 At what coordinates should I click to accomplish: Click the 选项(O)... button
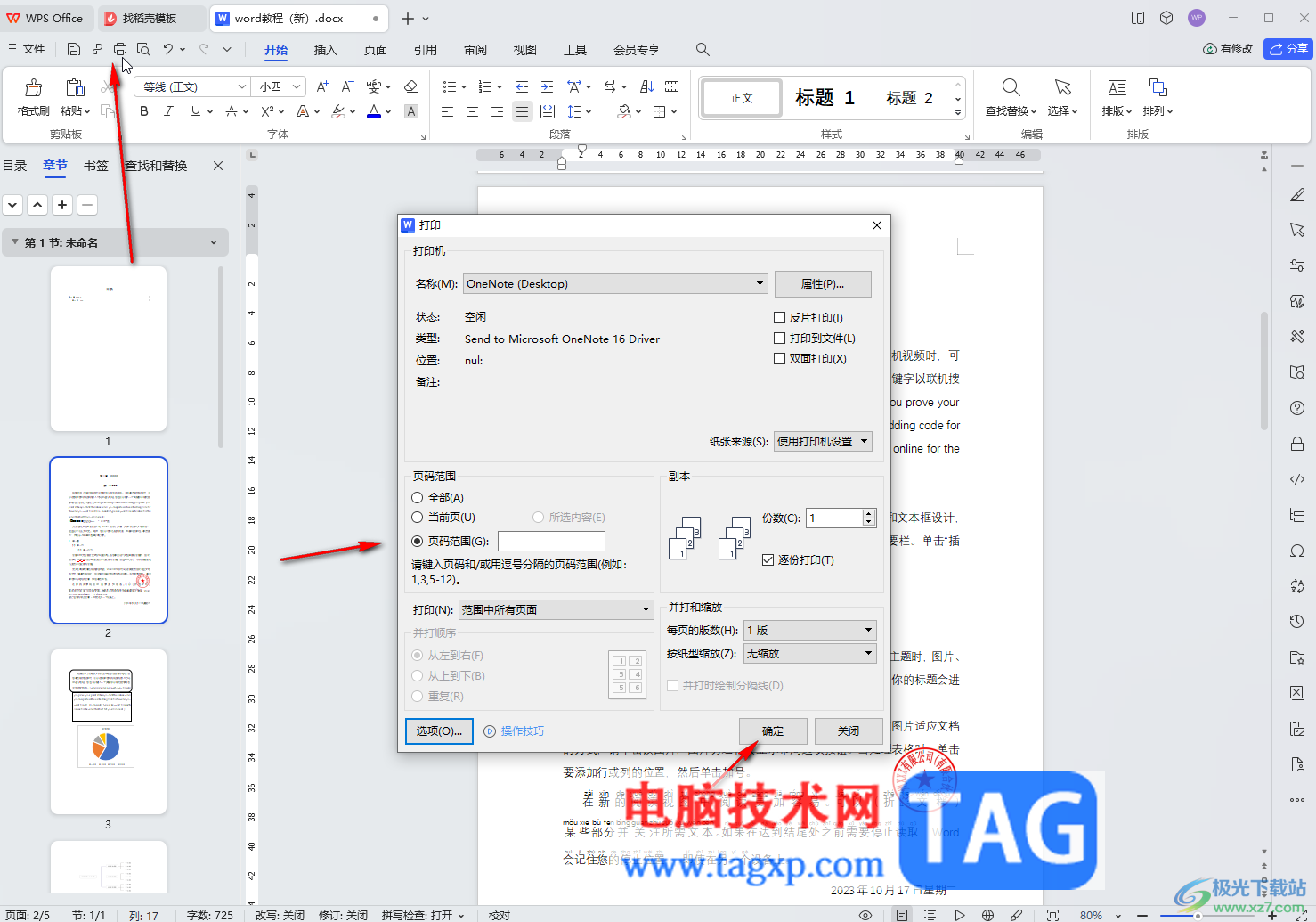pyautogui.click(x=439, y=730)
